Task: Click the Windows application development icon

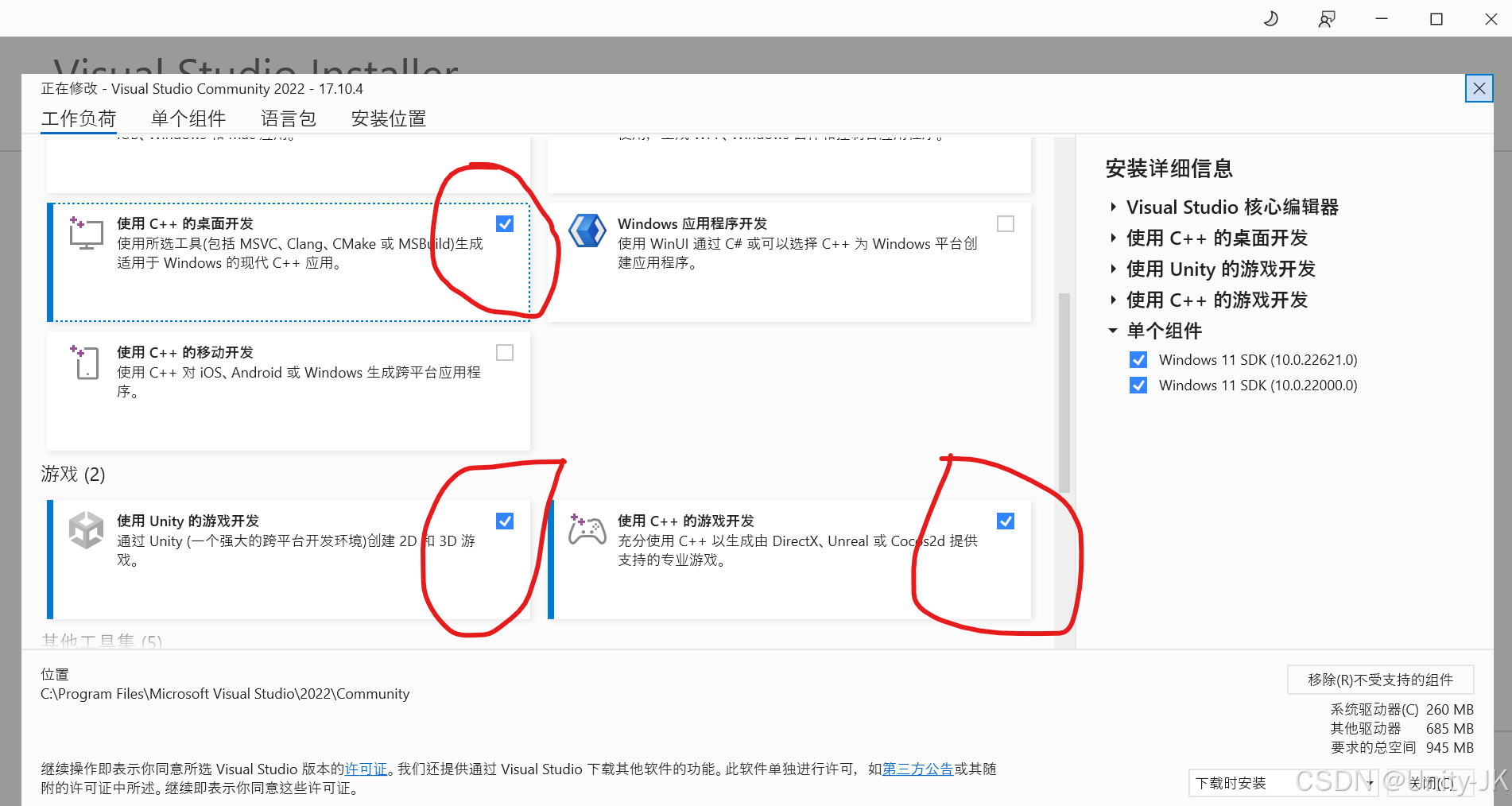Action: pyautogui.click(x=587, y=231)
